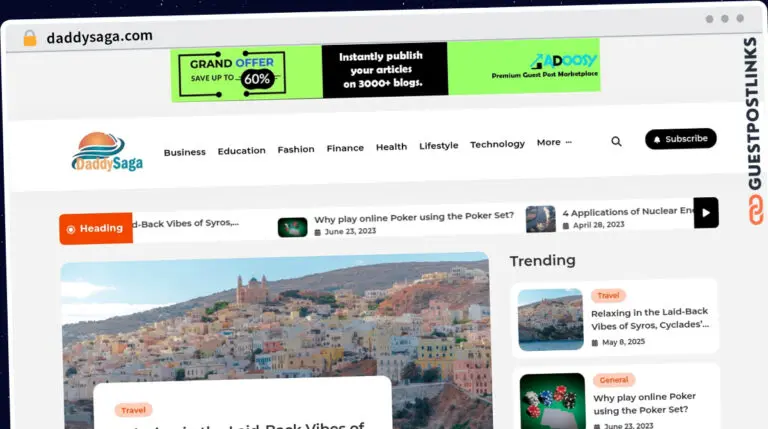
Task: Open the 'Why play online Poker' ticker headline
Action: coord(414,216)
